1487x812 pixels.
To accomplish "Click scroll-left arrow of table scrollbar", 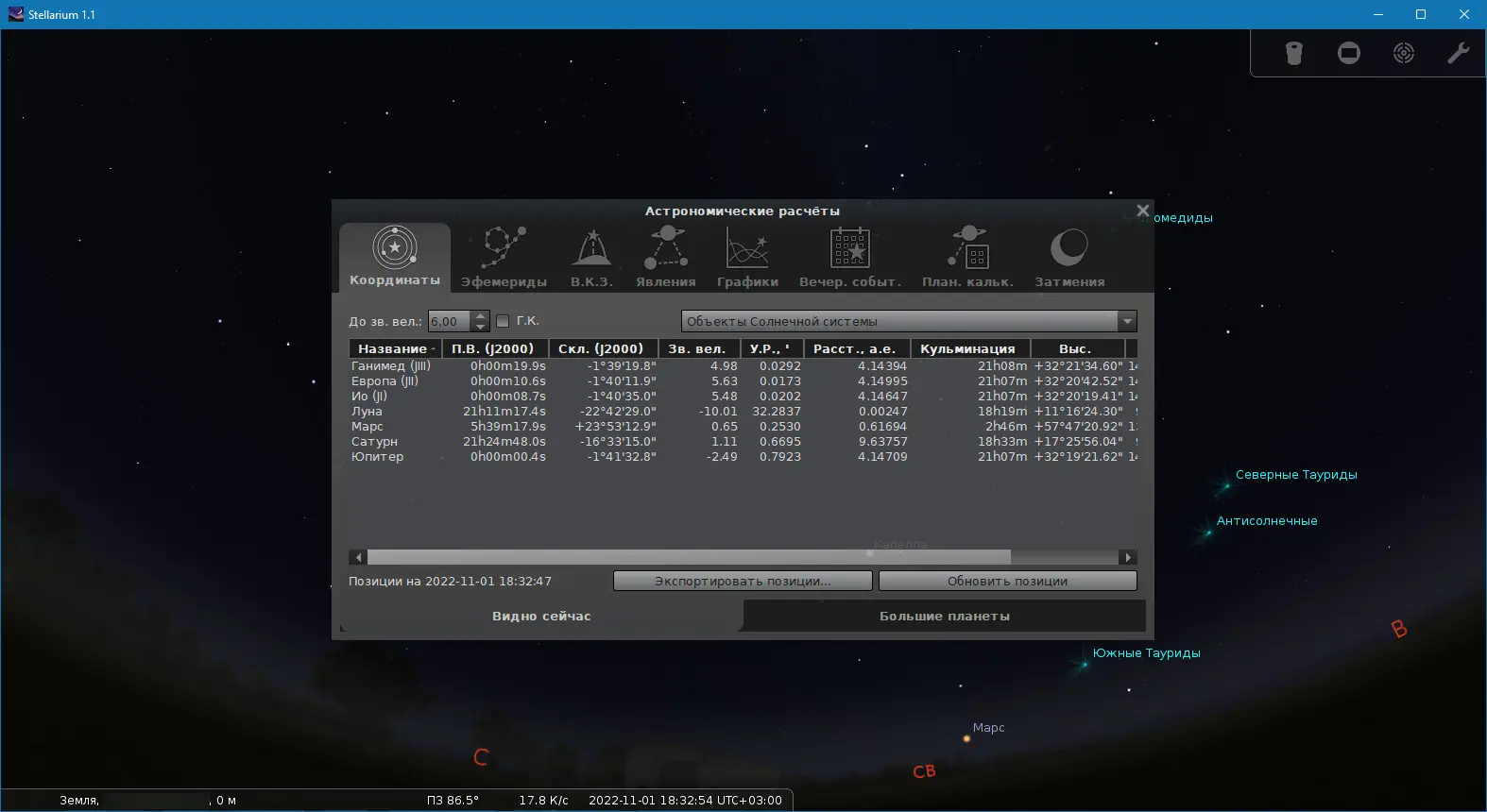I will point(358,557).
